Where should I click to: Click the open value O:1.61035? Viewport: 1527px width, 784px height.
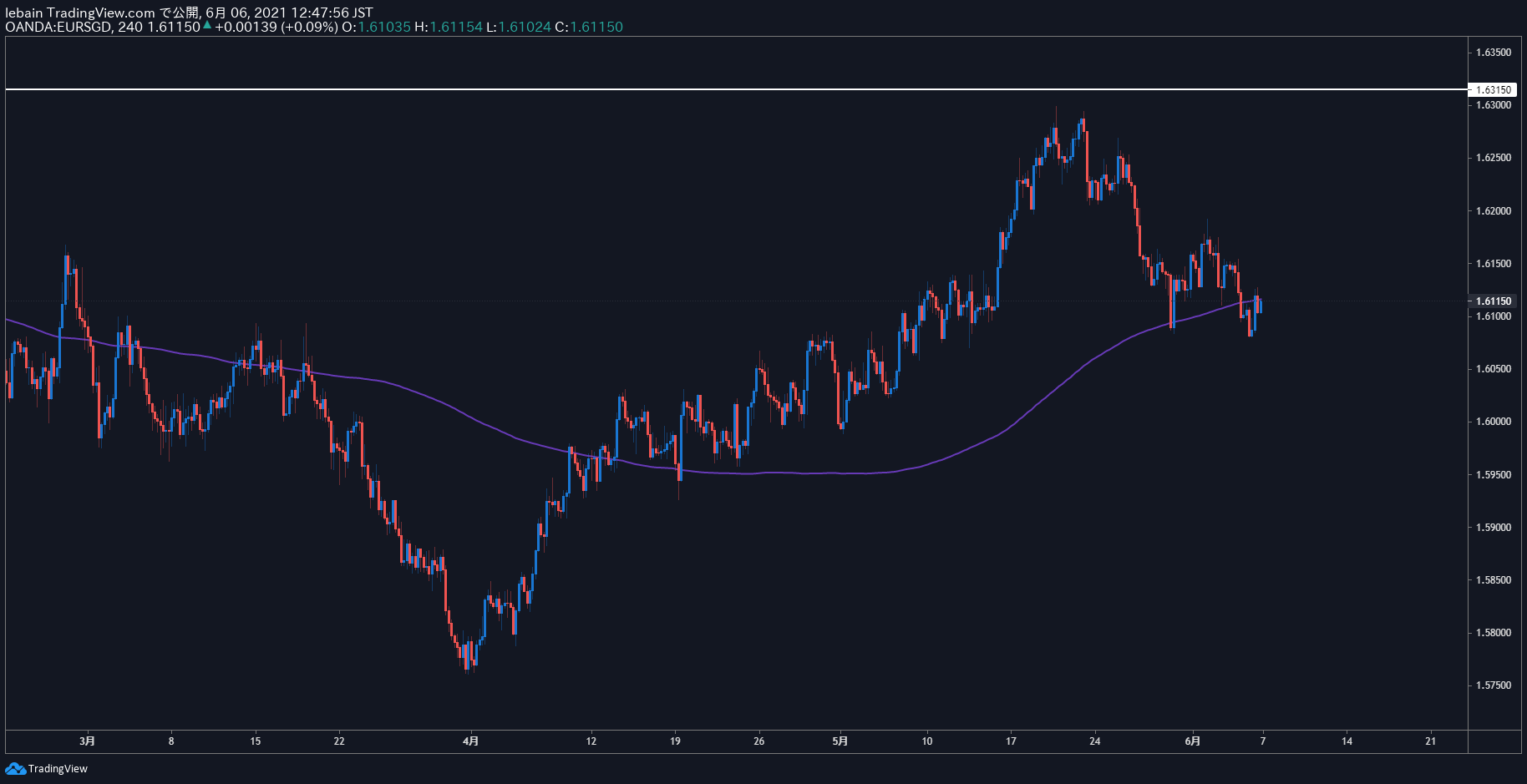pos(377,27)
